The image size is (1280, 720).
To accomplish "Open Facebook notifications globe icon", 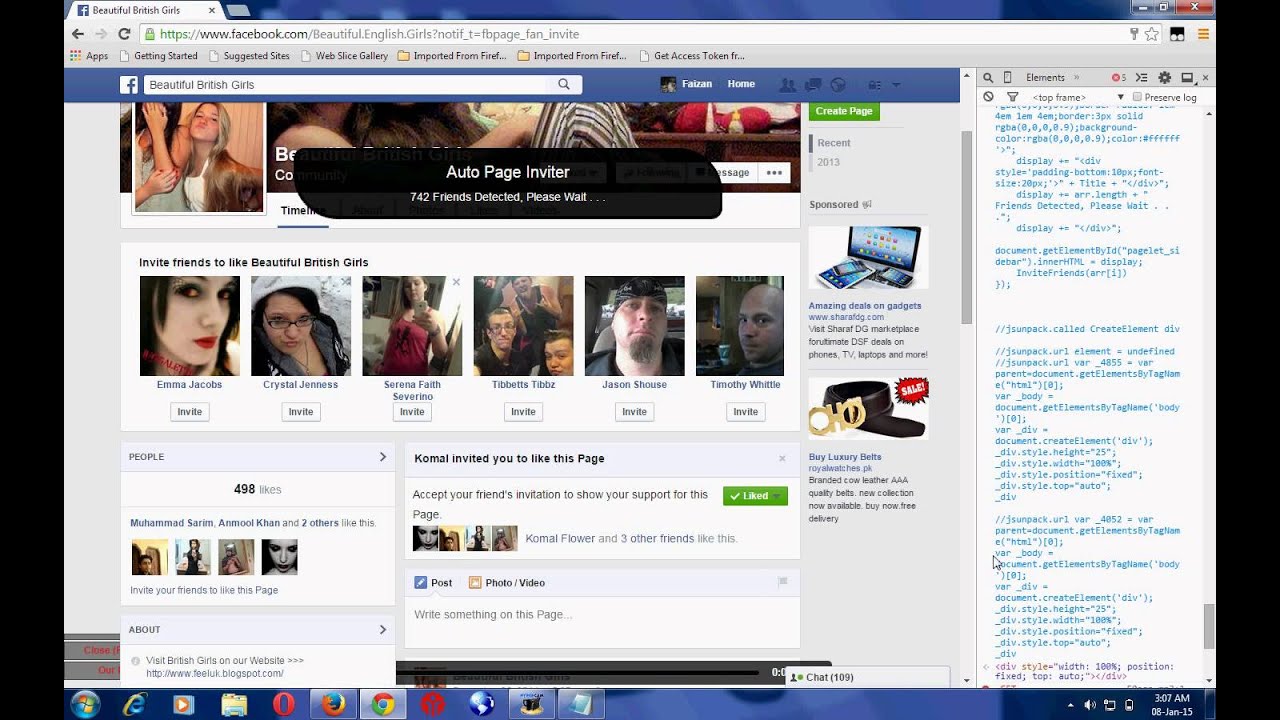I will click(838, 85).
